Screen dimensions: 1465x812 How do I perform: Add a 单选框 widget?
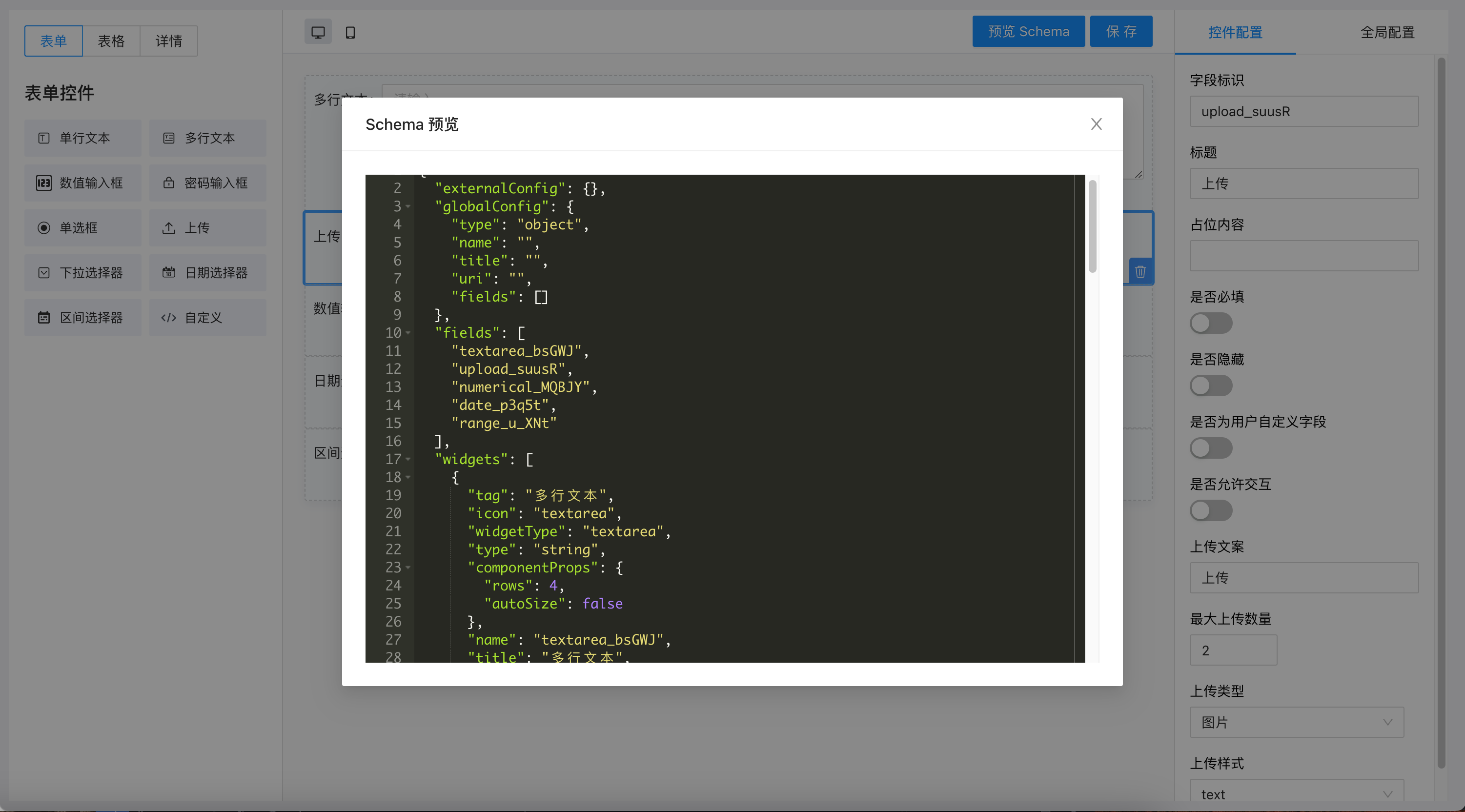(x=82, y=228)
